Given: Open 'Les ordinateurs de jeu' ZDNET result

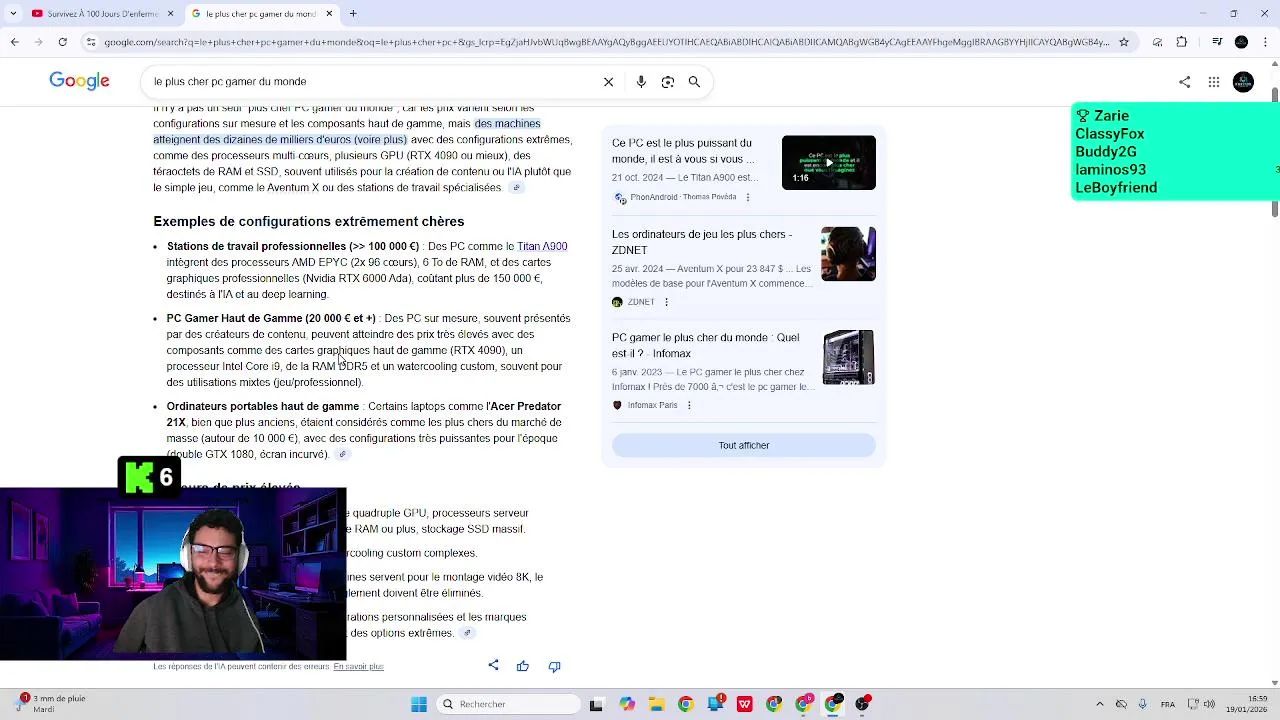Looking at the screenshot, I should (x=702, y=242).
